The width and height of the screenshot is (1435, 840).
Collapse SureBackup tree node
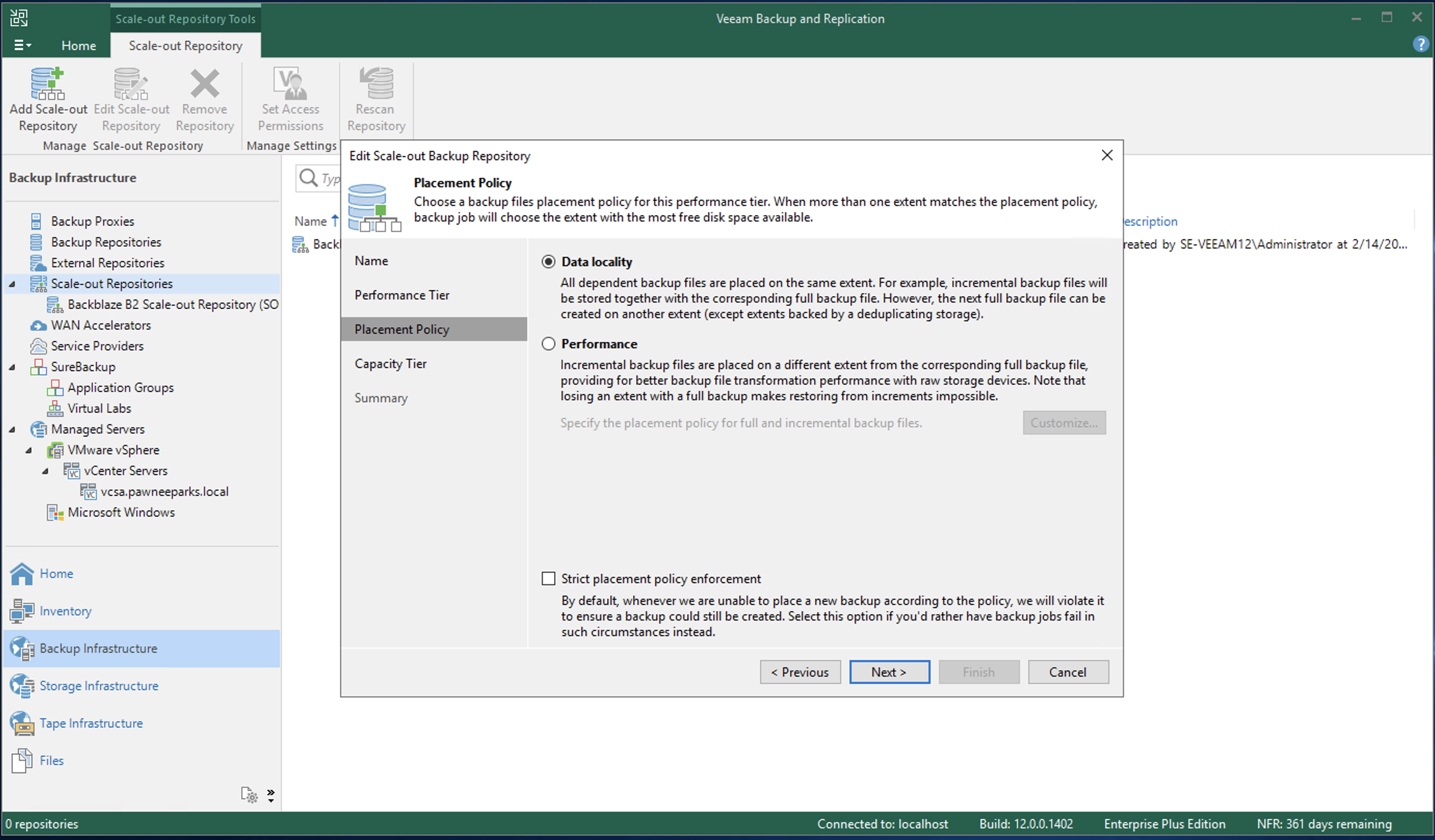pyautogui.click(x=12, y=367)
